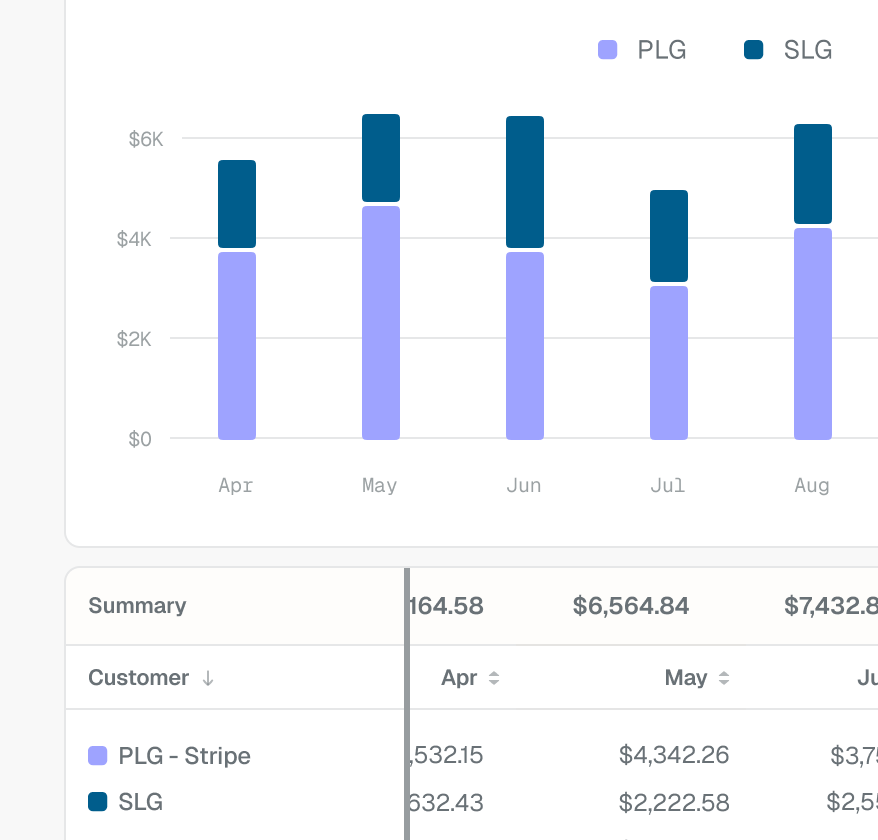
Task: Click the June SLG bar segment
Action: coord(525,182)
